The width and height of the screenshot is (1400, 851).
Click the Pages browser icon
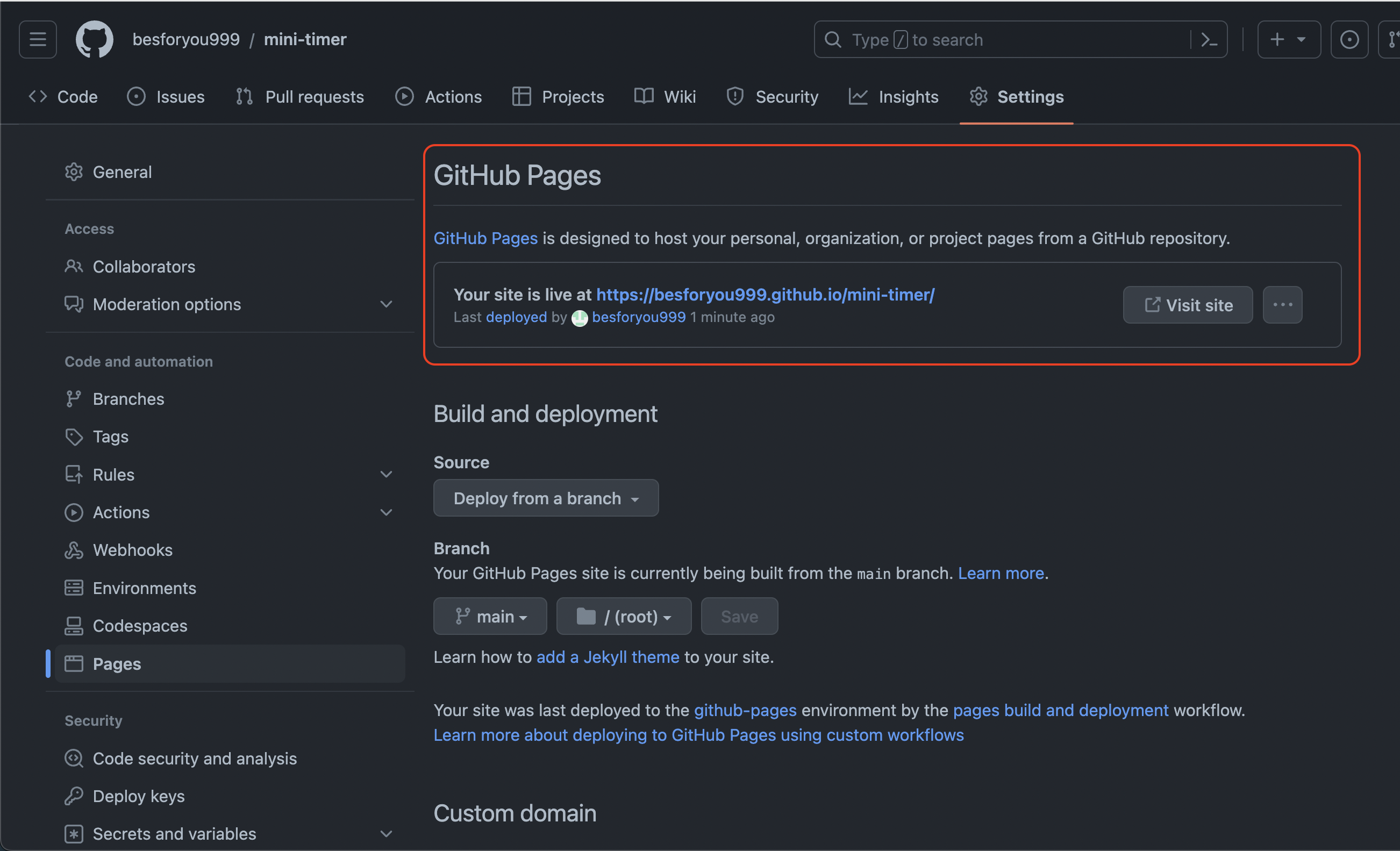(74, 663)
